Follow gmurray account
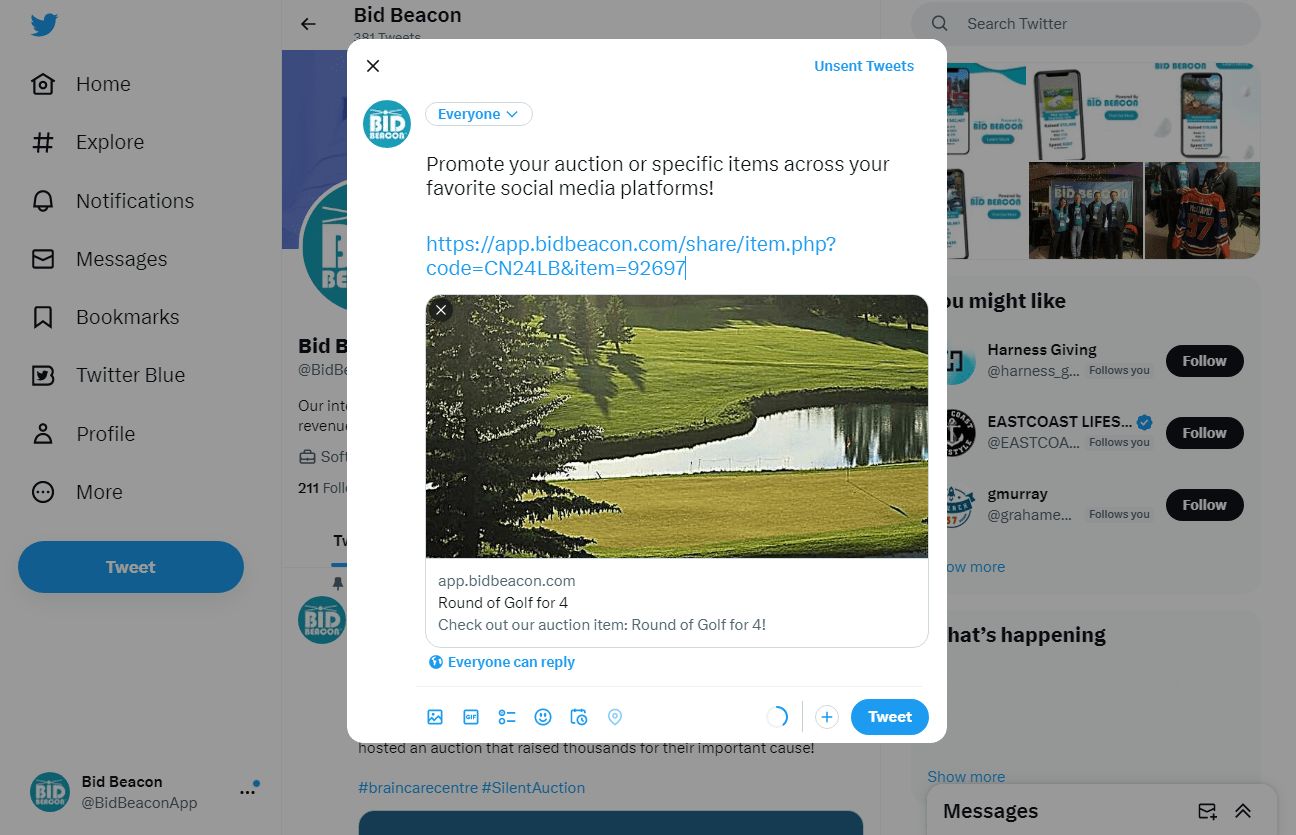The width and height of the screenshot is (1296, 835). point(1205,505)
